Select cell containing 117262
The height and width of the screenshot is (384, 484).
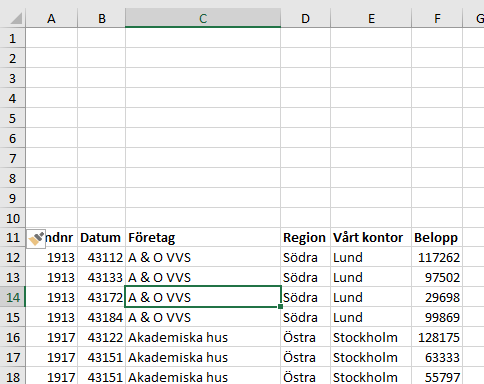tap(437, 257)
